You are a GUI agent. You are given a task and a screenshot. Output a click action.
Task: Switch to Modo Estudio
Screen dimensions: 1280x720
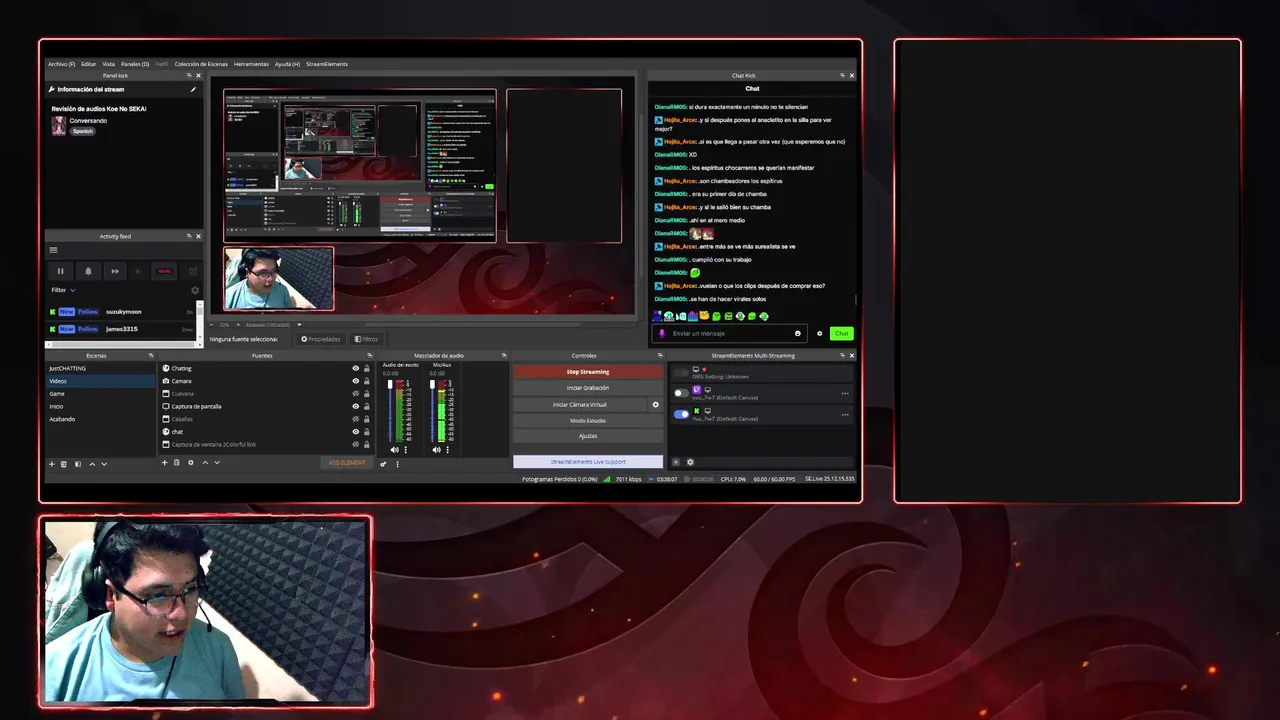click(588, 421)
